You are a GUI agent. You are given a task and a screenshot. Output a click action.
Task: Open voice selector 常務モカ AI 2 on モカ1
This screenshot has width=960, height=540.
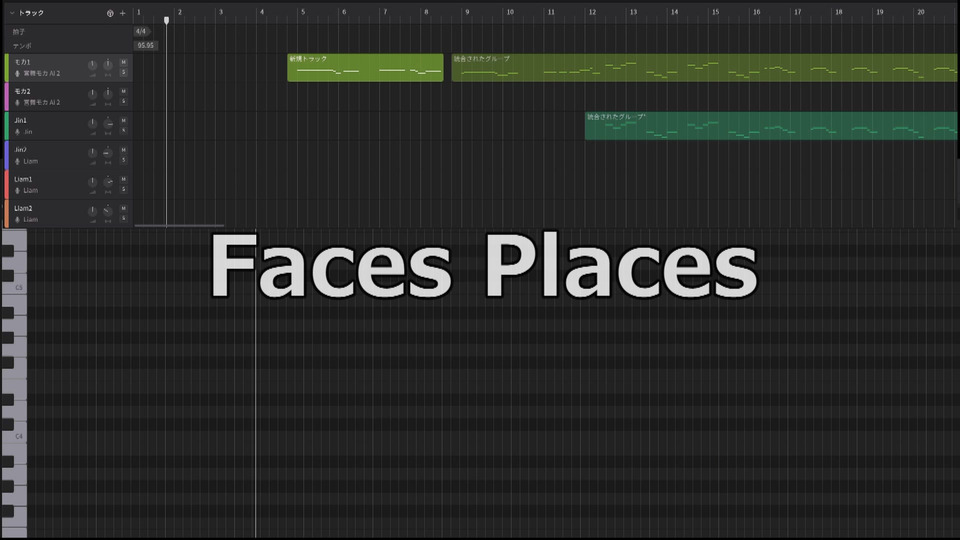42,74
